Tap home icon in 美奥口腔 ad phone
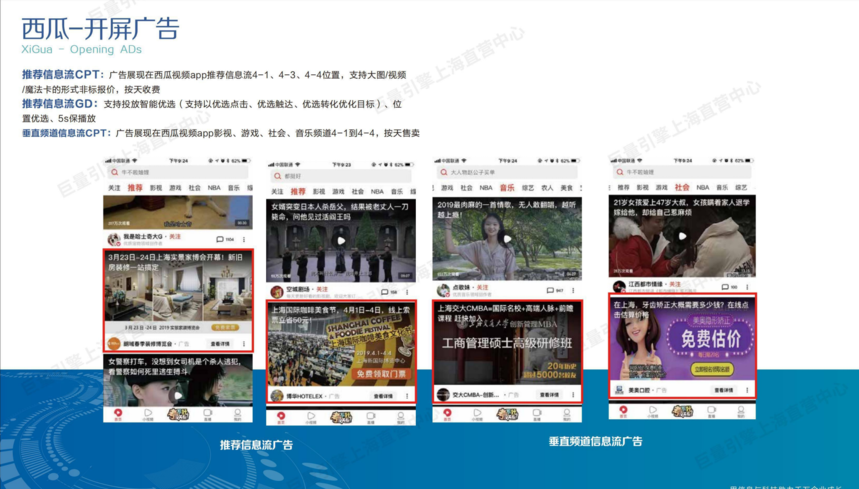Screen dimensions: 859x489 point(623,411)
